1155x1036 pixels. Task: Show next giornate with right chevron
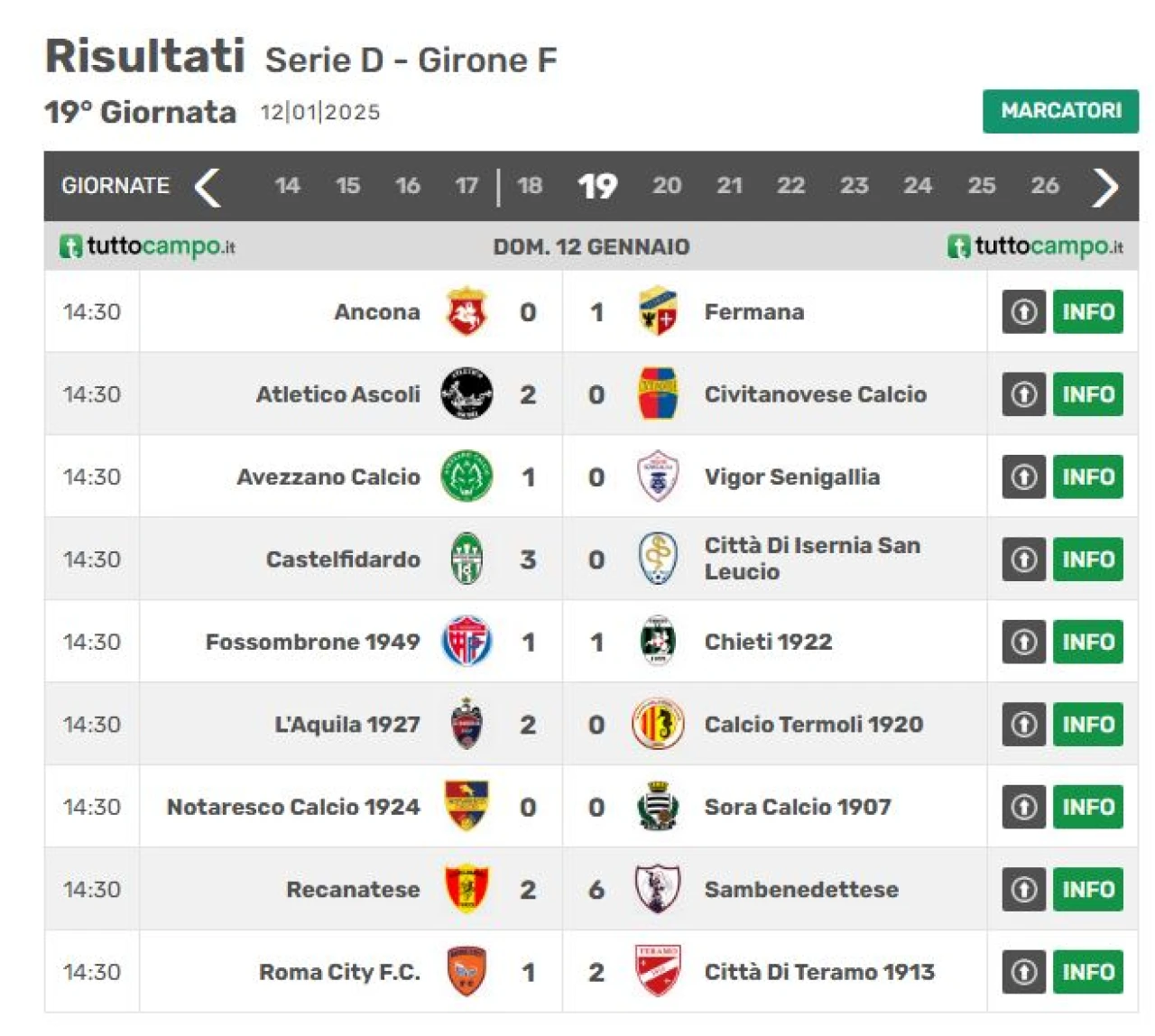[1105, 187]
